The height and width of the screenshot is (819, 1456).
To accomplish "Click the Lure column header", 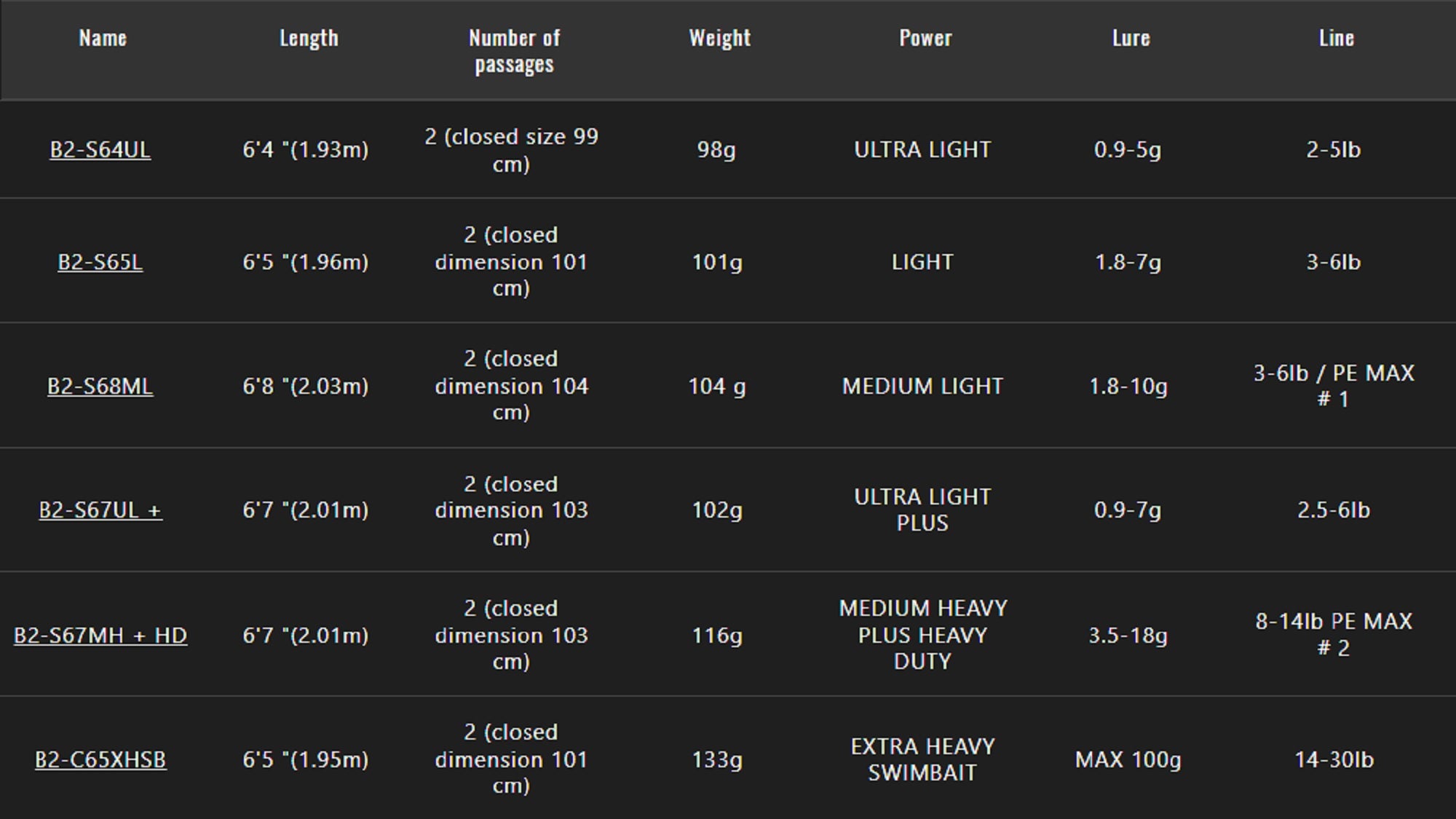I will click(x=1131, y=38).
